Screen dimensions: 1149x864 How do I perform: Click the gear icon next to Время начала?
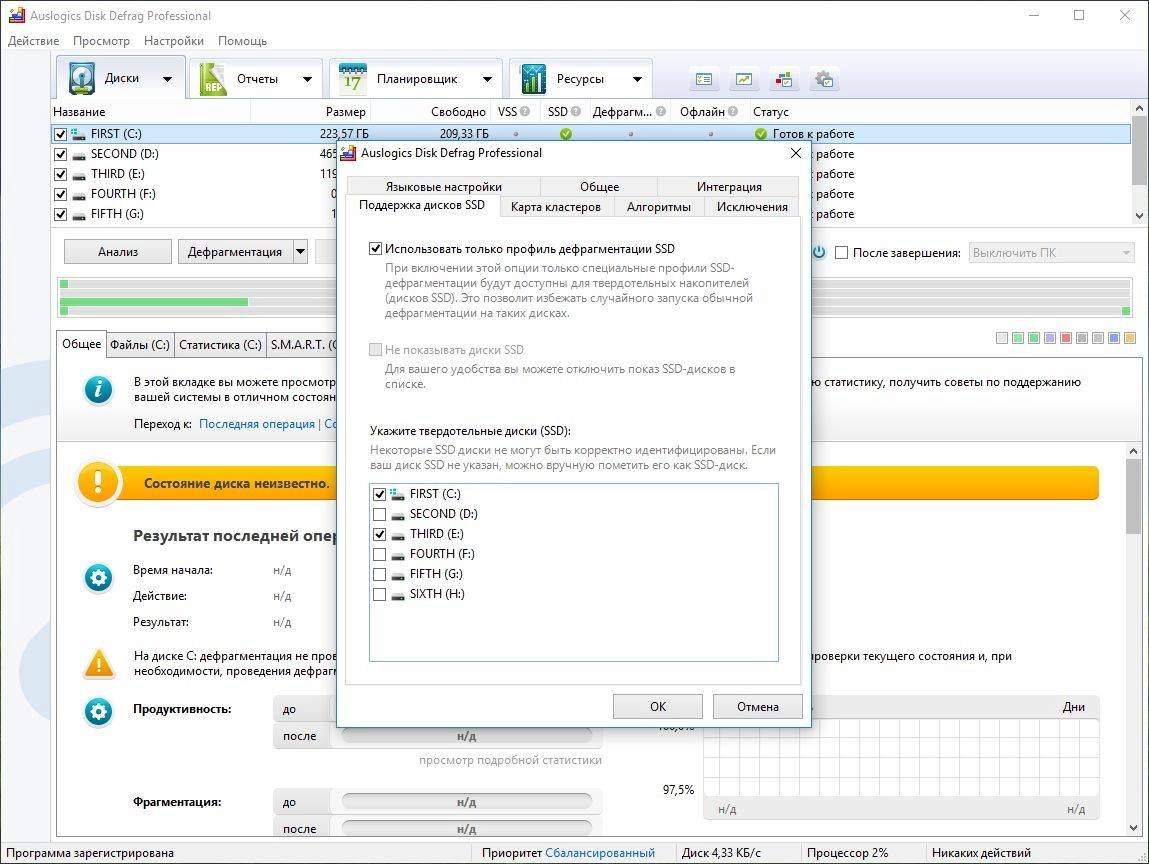click(98, 578)
